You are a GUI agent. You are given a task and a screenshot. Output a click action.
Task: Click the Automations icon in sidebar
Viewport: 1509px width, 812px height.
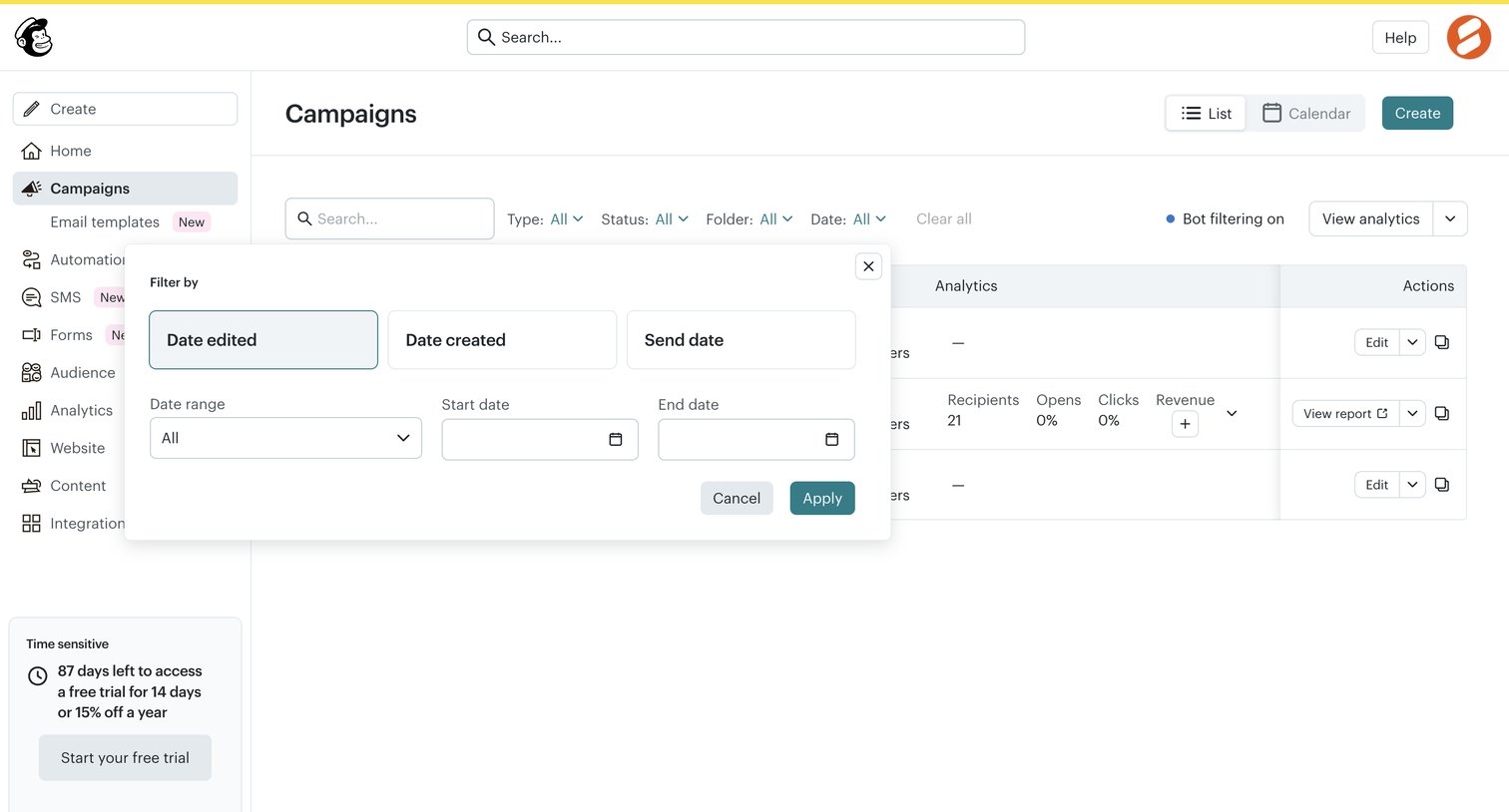pos(32,259)
